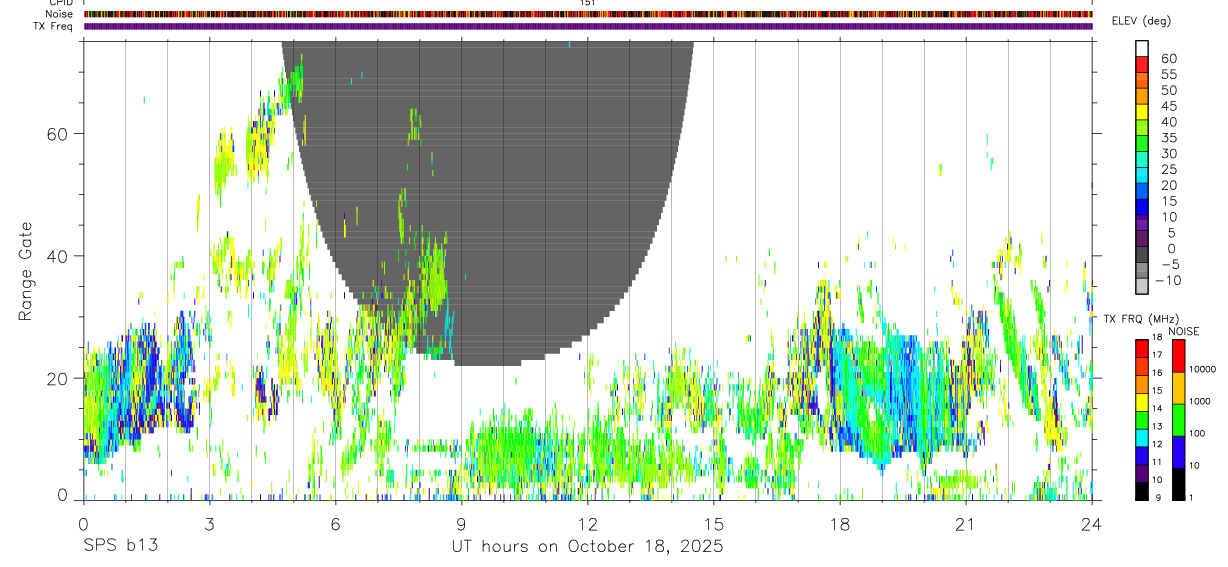
Task: Click x-axis tick label '6'
Action: click(335, 524)
